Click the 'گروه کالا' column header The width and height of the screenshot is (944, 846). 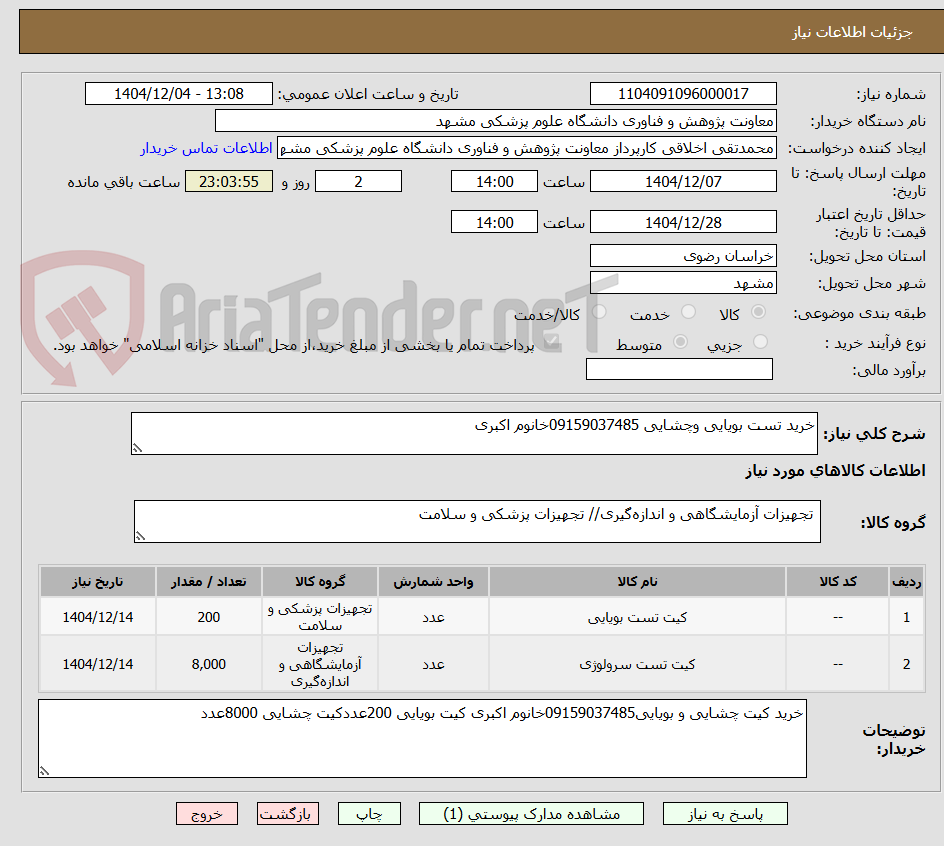320,582
